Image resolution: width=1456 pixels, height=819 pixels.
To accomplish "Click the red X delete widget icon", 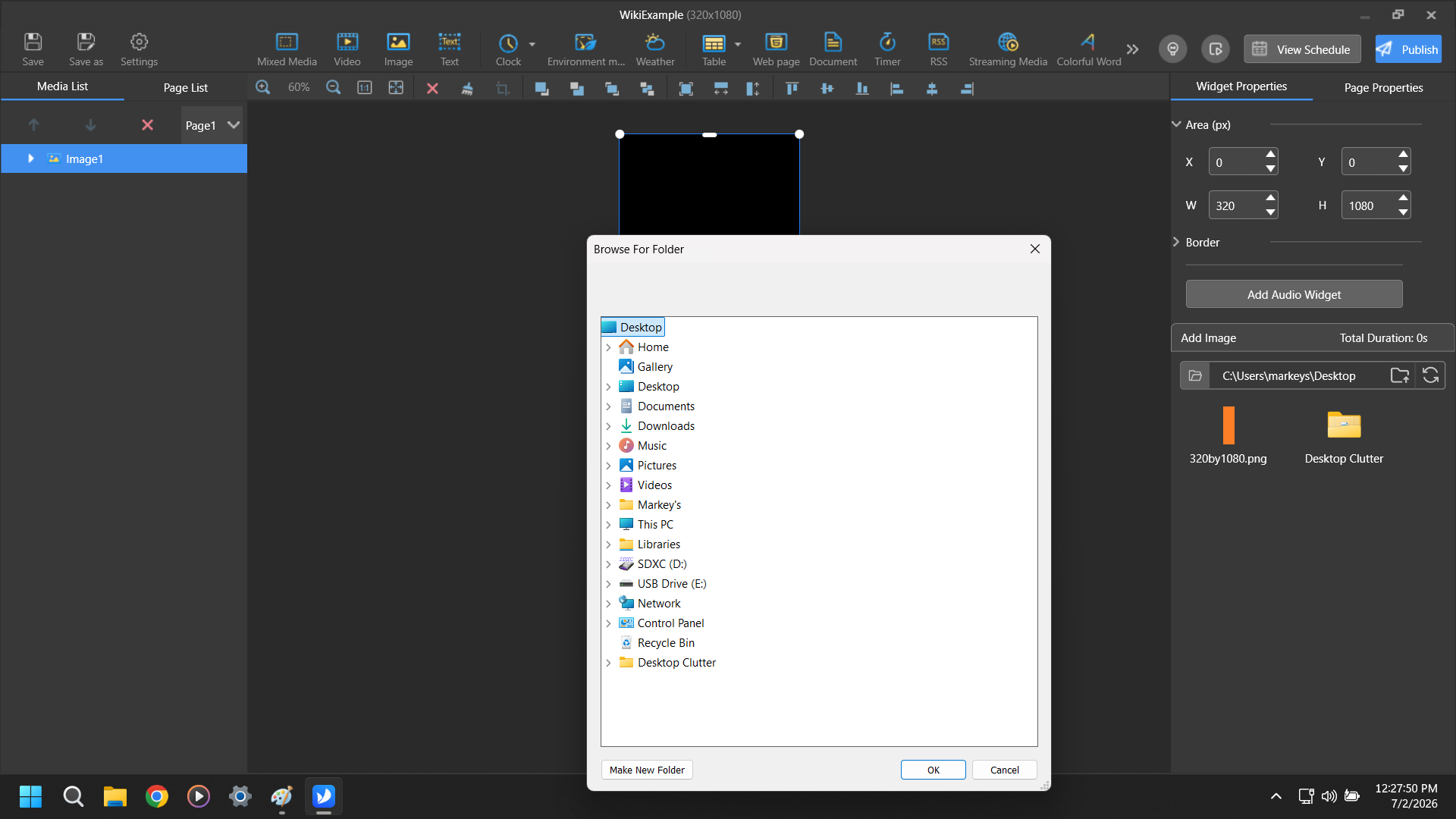I will (x=432, y=89).
